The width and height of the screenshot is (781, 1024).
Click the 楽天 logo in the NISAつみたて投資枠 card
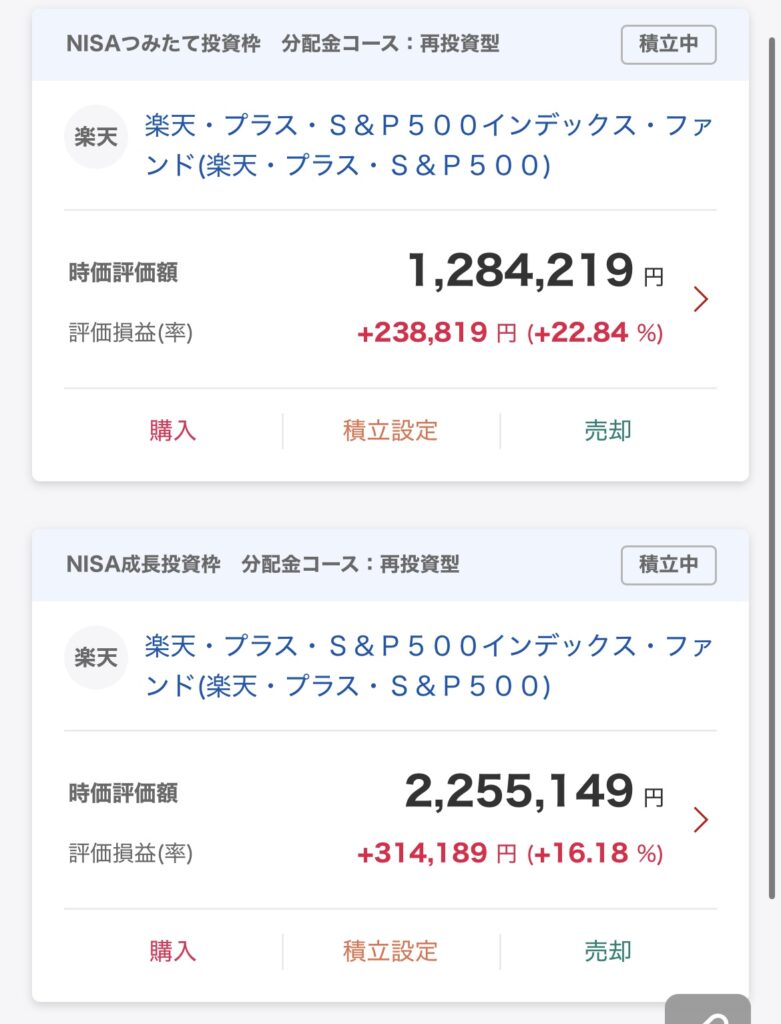tap(96, 137)
